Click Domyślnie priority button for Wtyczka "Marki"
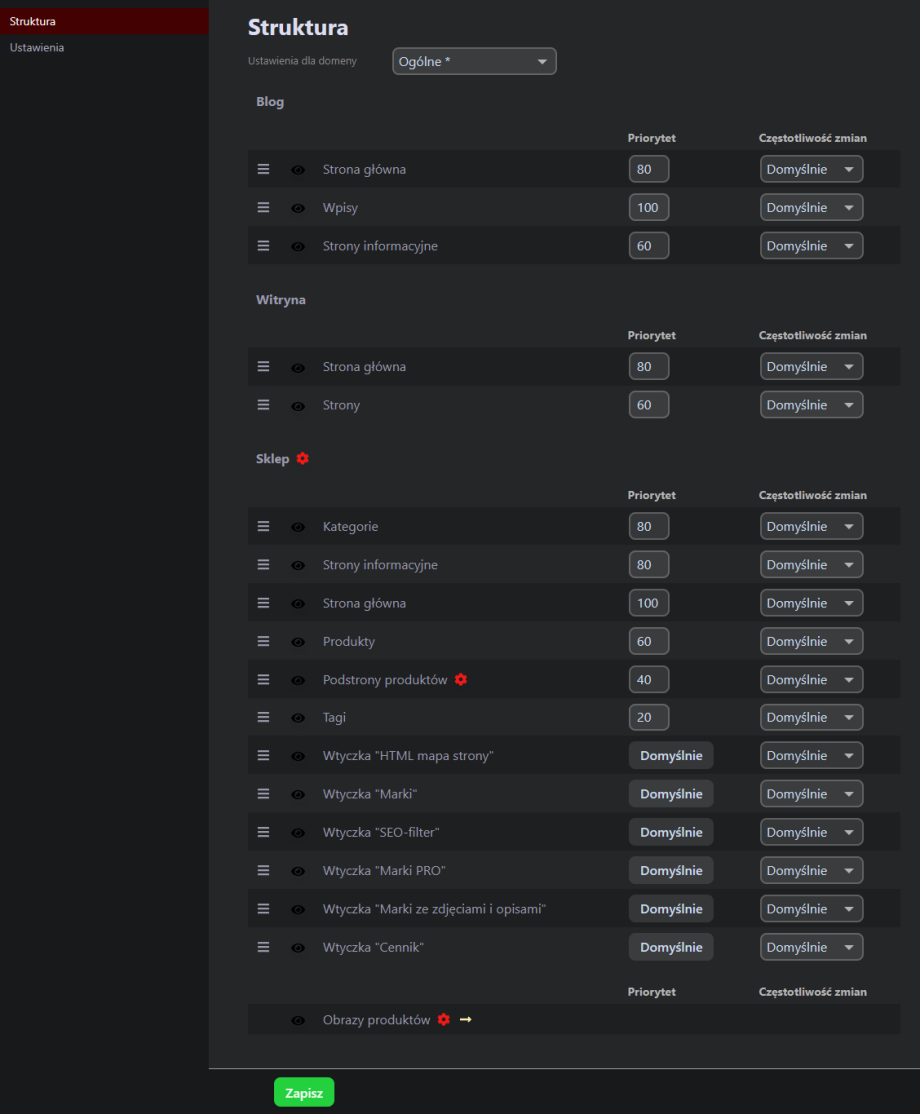Screen dimensions: 920x1114 [x=671, y=794]
